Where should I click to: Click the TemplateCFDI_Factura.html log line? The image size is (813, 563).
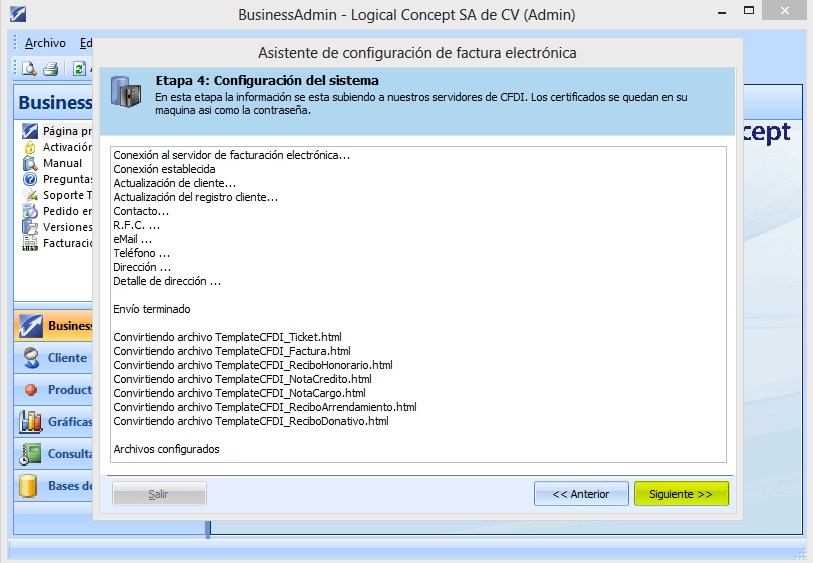(x=232, y=351)
